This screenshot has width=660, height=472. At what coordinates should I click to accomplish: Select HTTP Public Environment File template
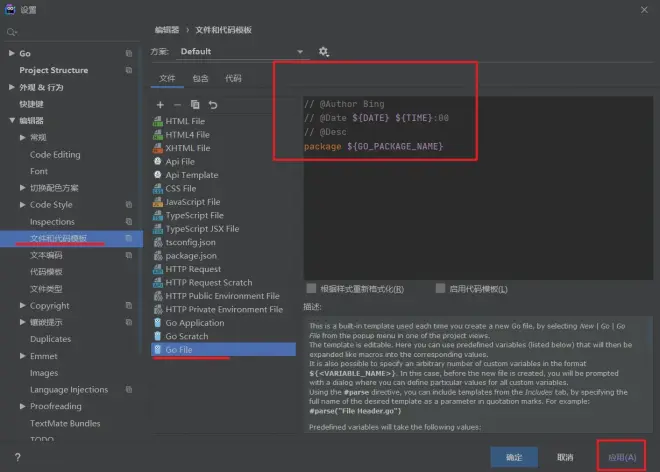tap(222, 296)
